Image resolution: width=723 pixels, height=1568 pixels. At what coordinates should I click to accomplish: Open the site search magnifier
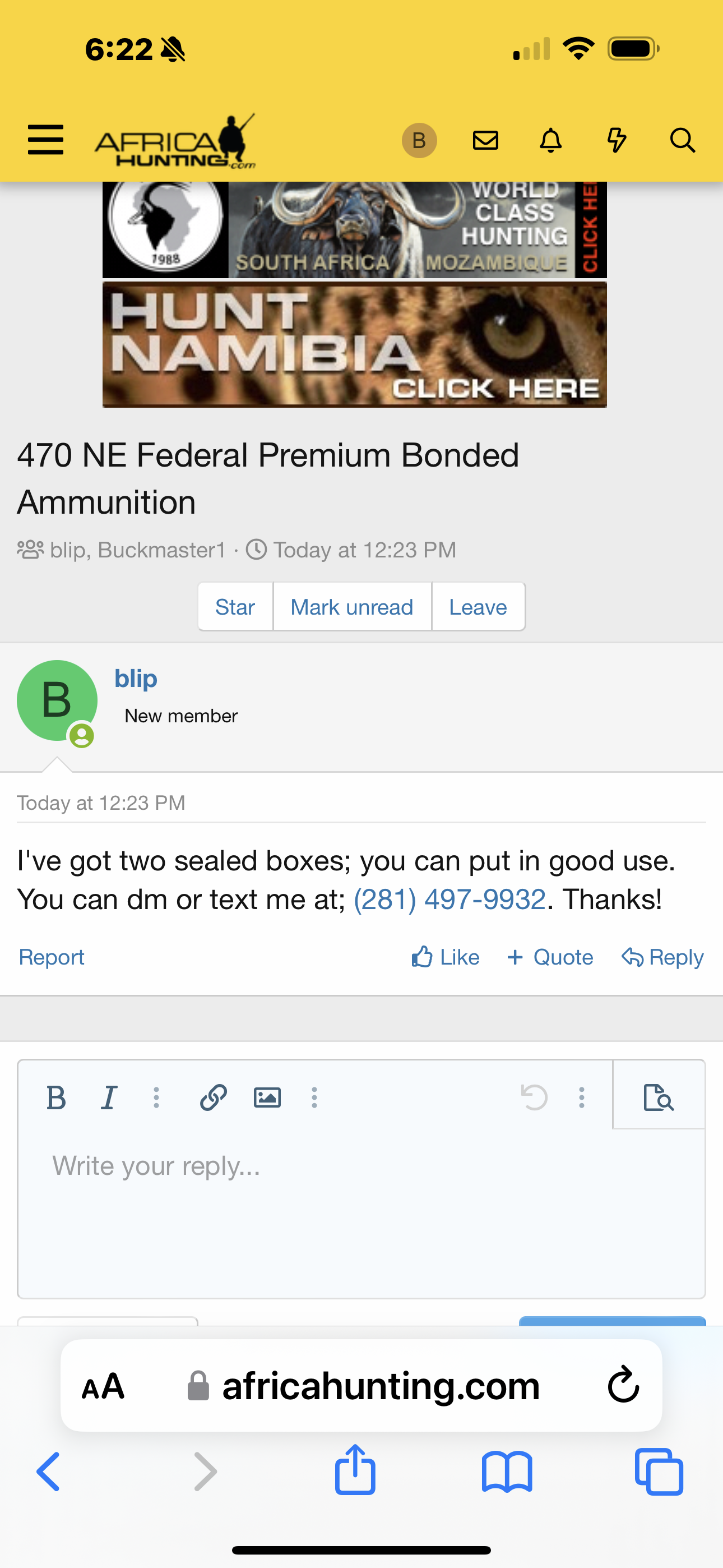coord(682,141)
